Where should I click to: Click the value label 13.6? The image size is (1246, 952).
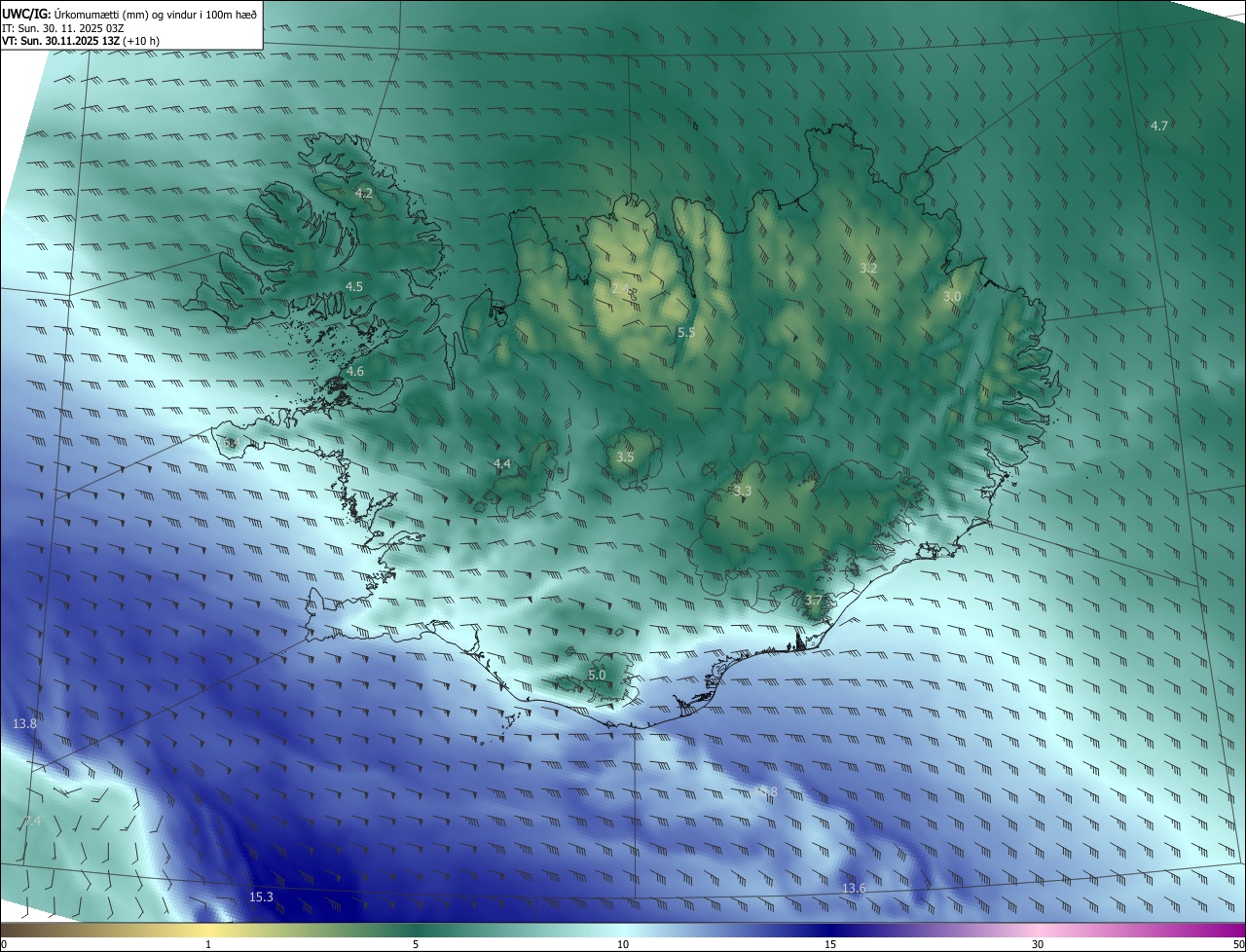(854, 888)
